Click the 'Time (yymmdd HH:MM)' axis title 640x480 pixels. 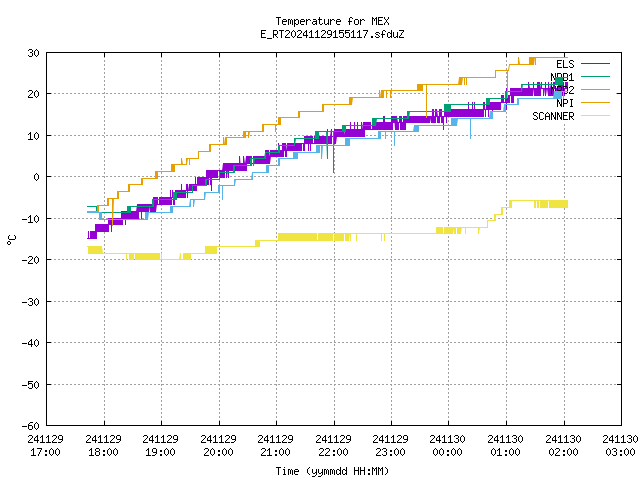332,471
